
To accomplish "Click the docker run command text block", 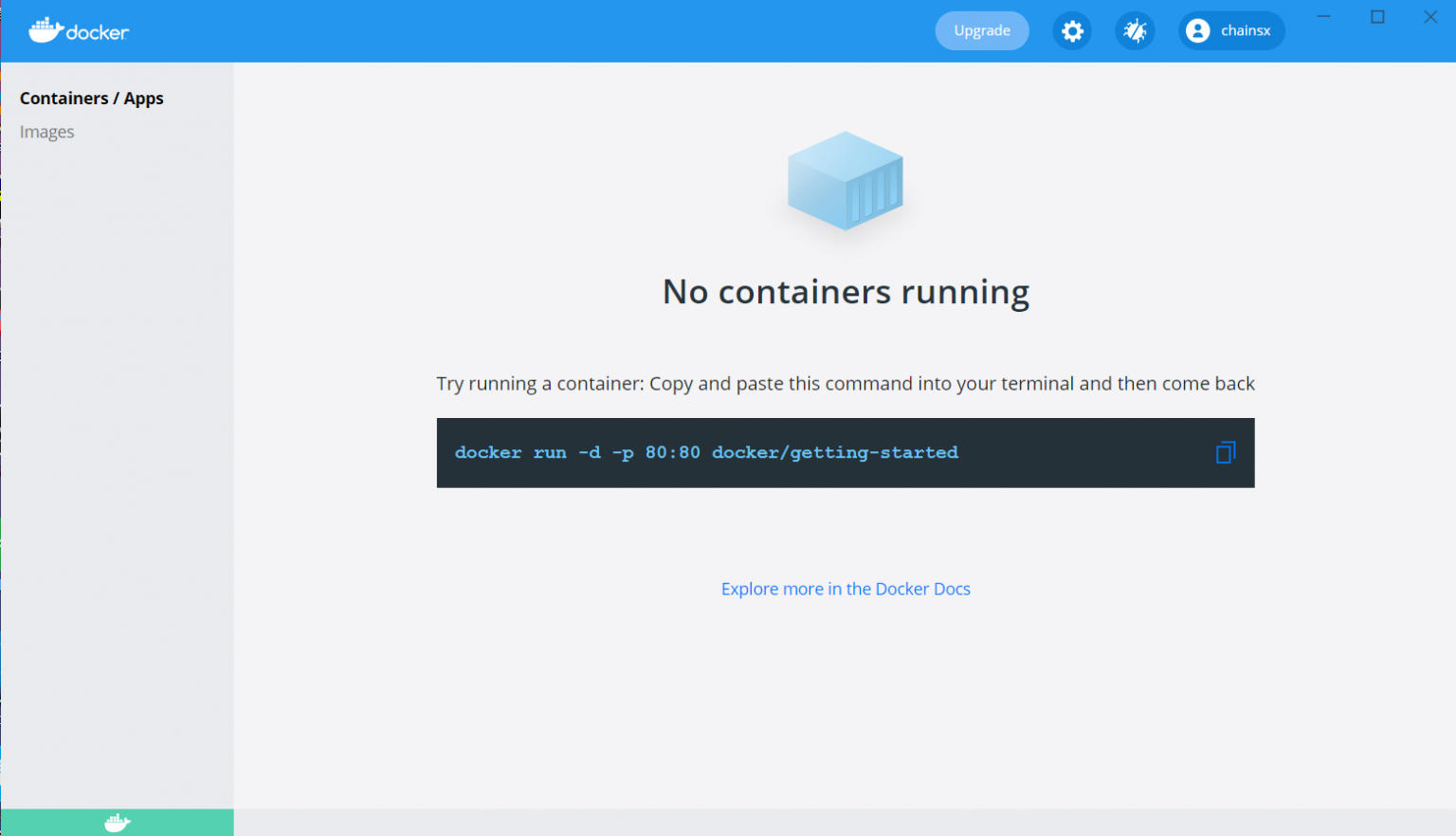I will pyautogui.click(x=706, y=452).
